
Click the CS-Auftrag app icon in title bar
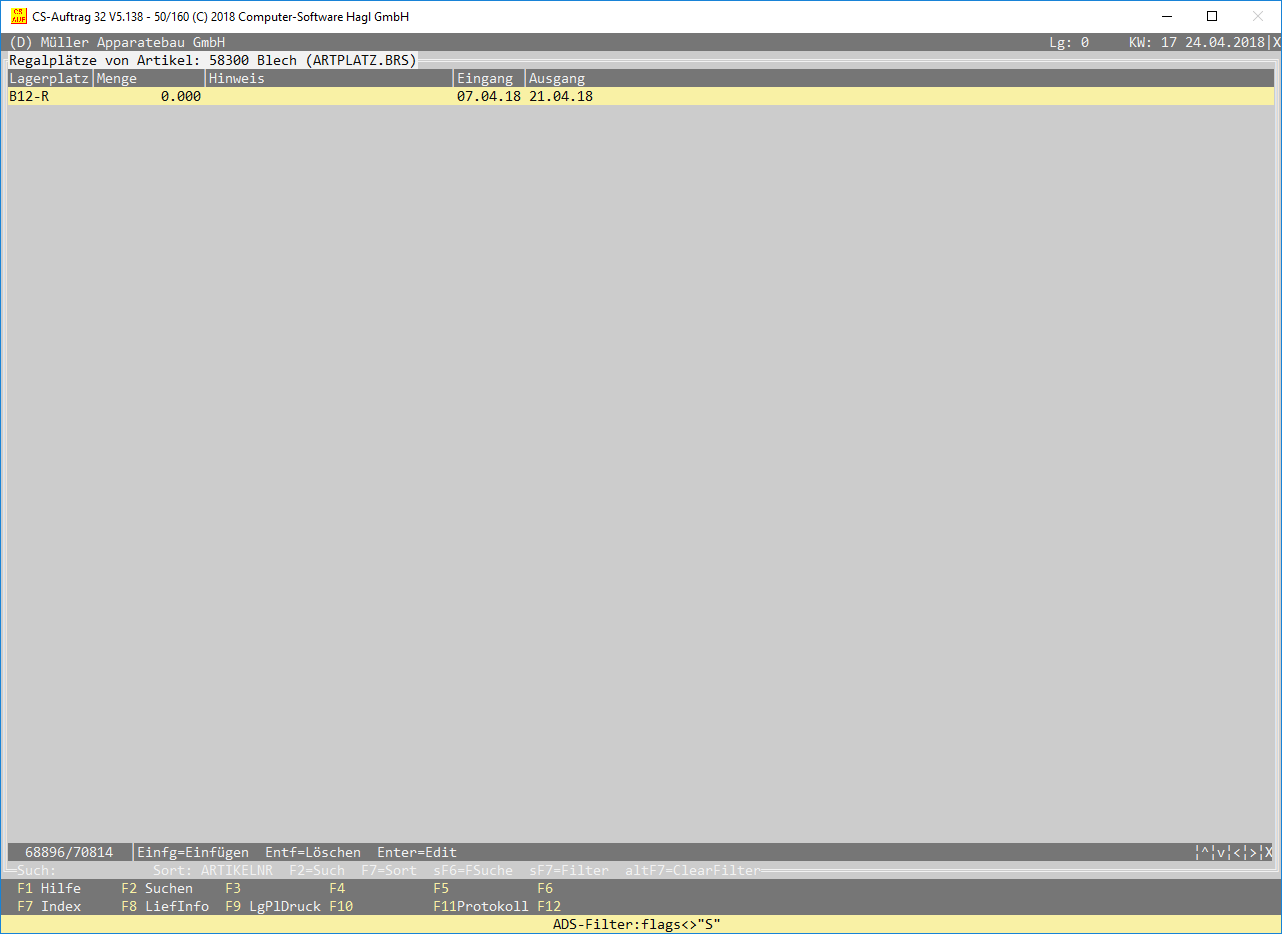(18, 16)
